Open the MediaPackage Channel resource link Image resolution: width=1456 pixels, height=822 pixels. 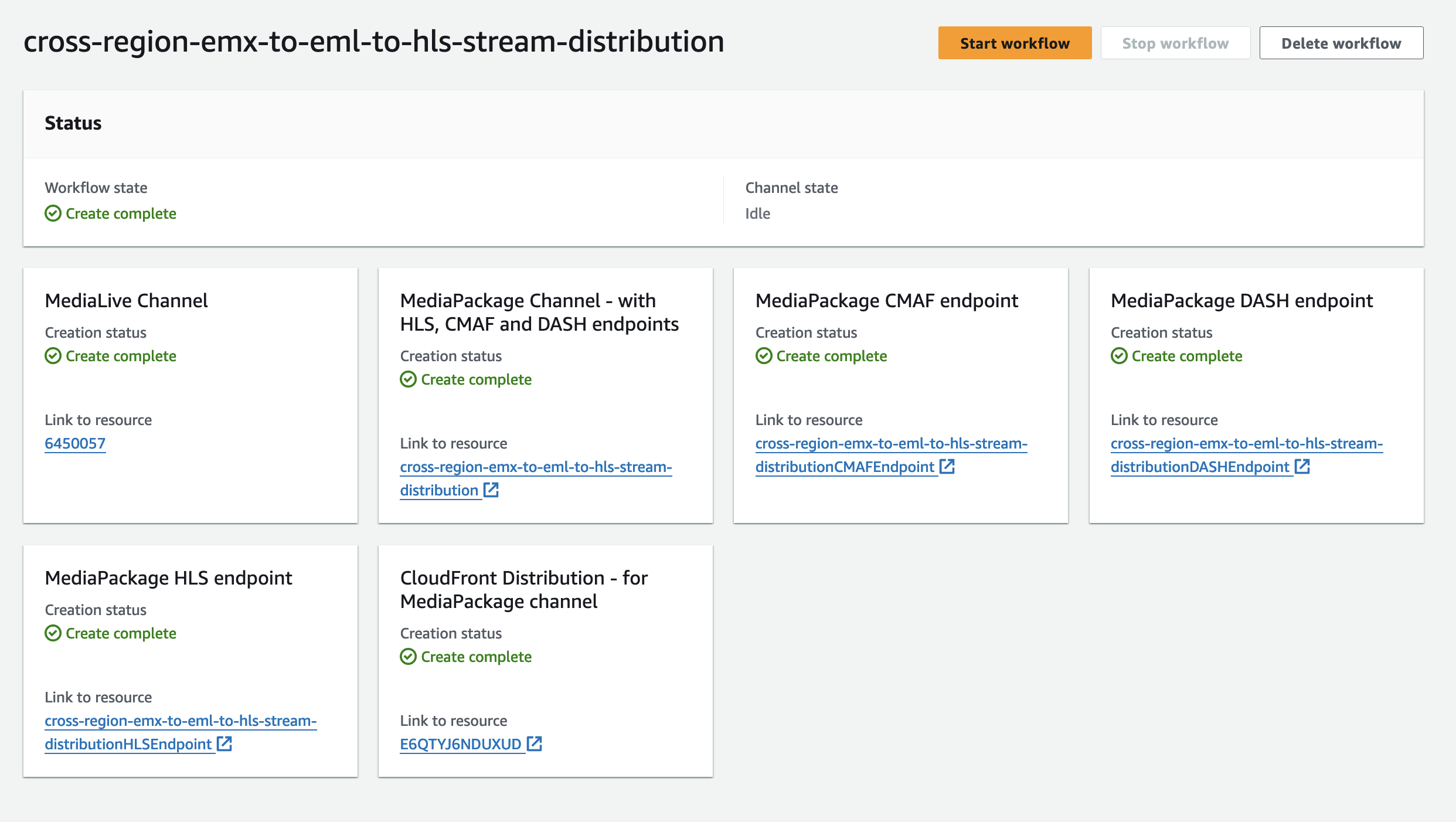[535, 467]
